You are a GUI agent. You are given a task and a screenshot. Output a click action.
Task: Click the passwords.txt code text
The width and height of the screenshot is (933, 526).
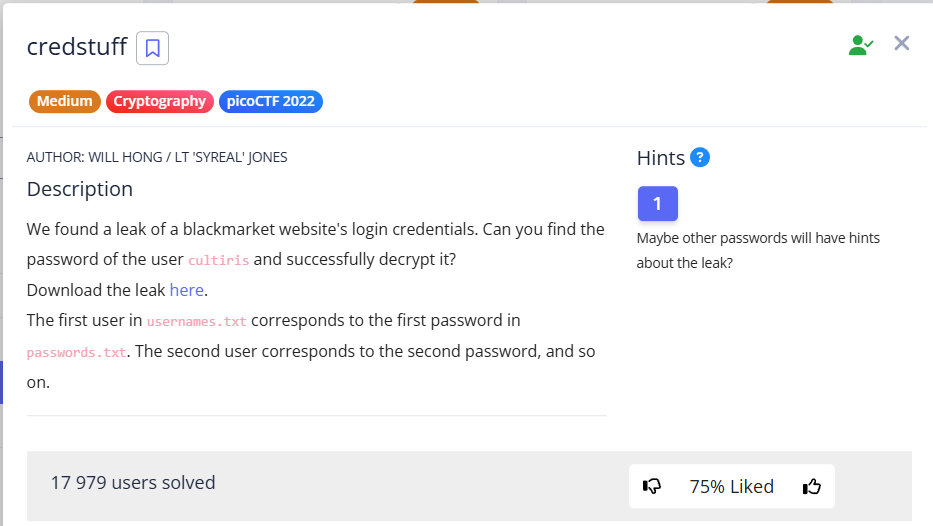[x=77, y=353]
